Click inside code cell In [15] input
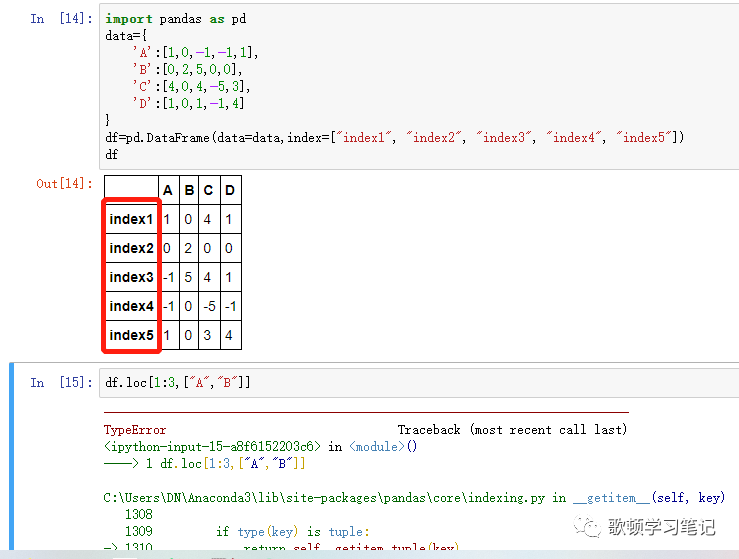This screenshot has width=739, height=559. 419,383
